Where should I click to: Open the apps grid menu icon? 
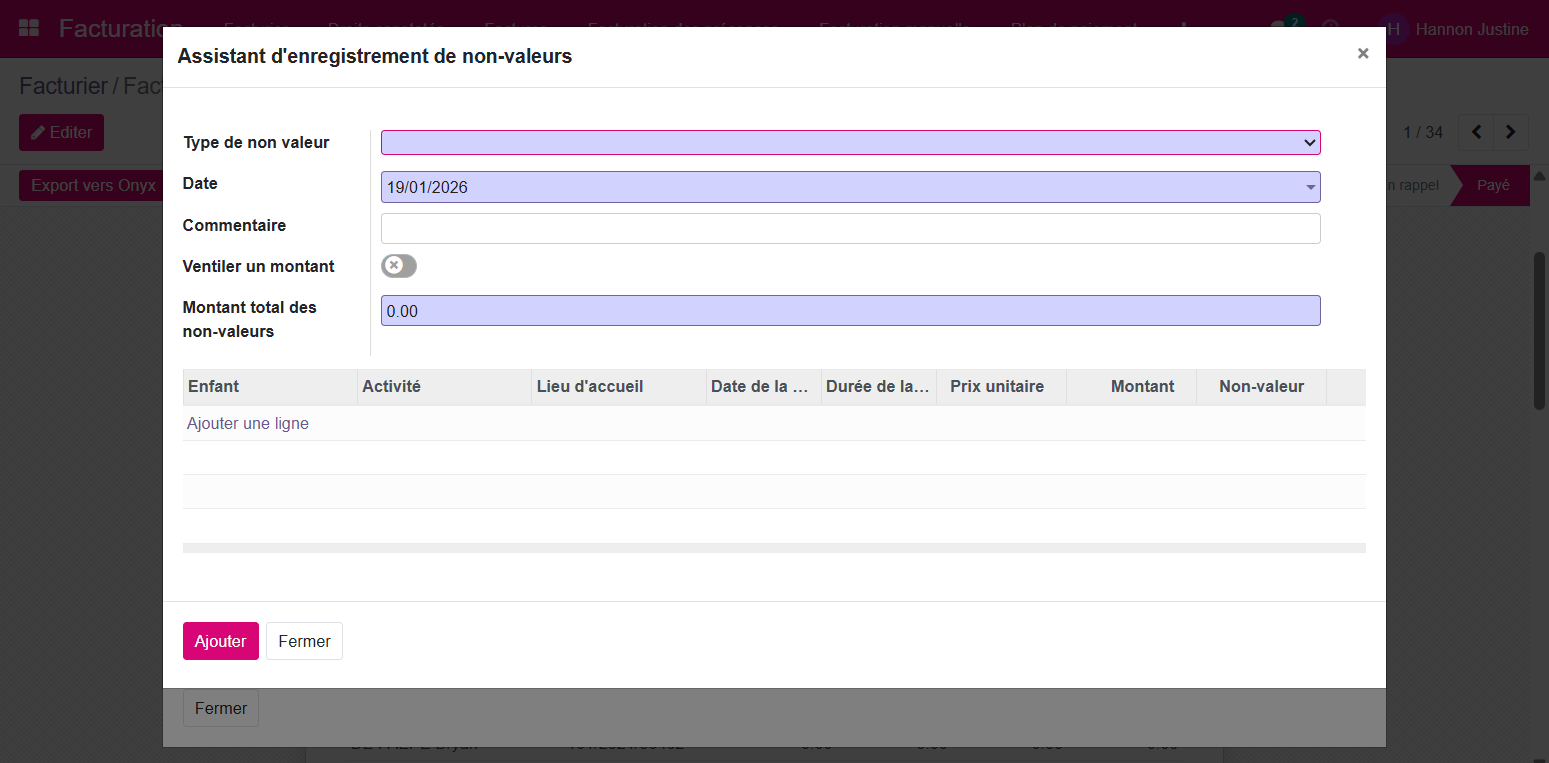pyautogui.click(x=29, y=29)
